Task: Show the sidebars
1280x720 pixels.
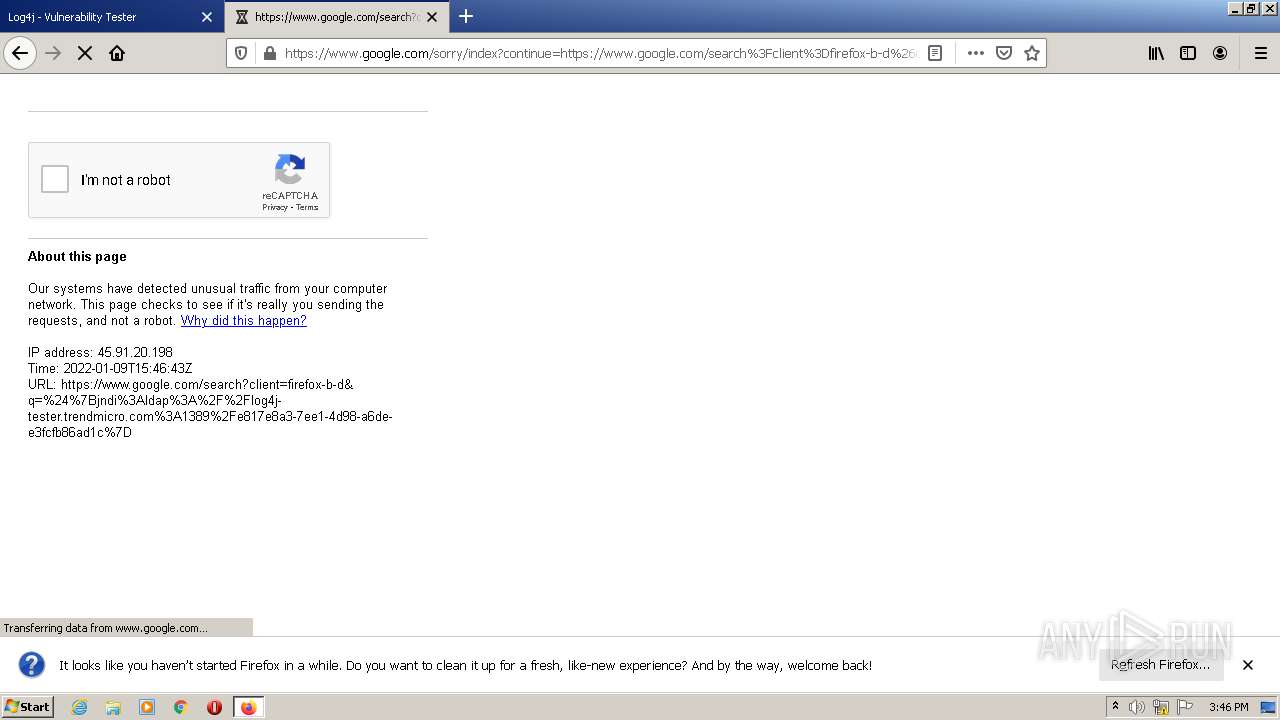Action: 1188,53
